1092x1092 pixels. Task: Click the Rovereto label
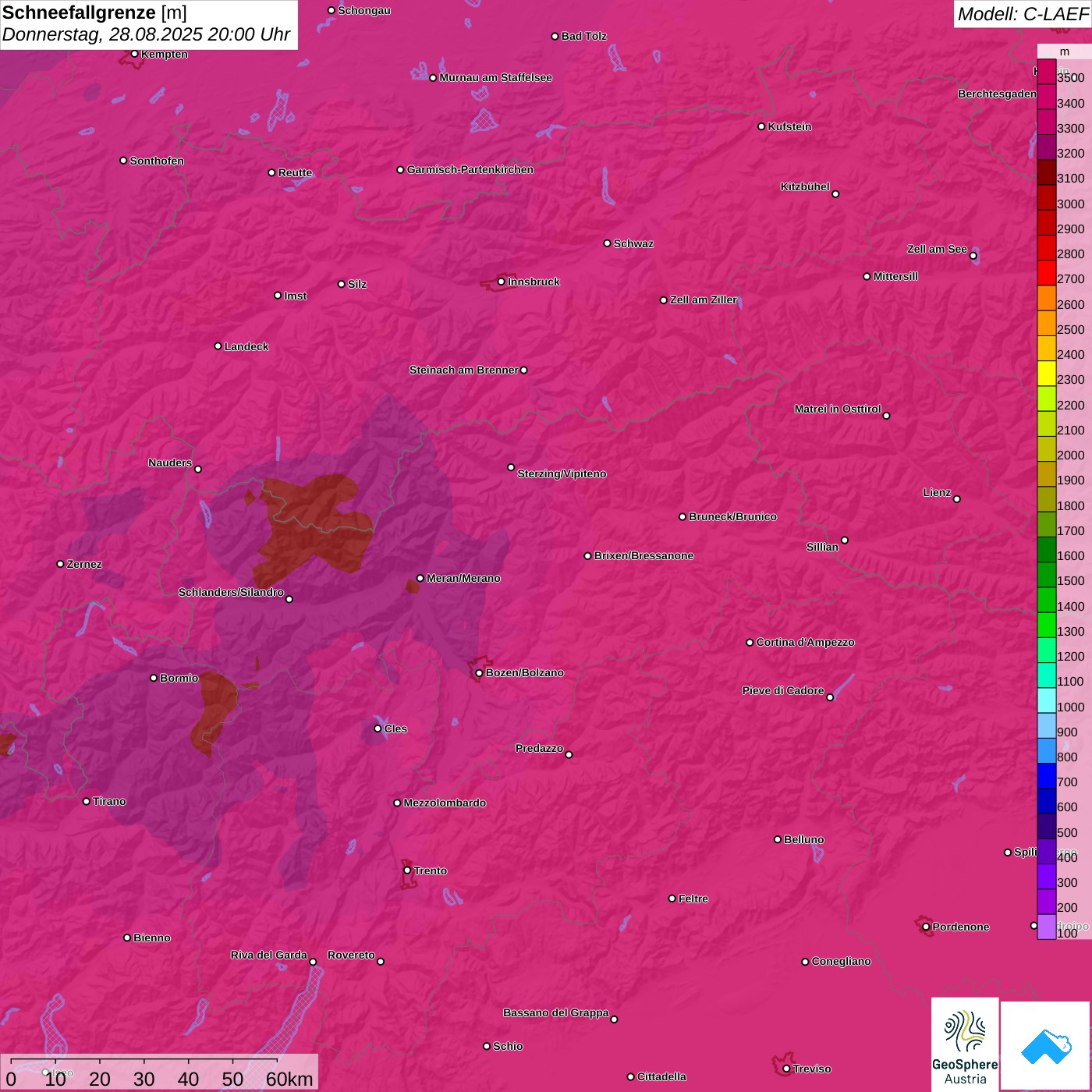tap(351, 955)
